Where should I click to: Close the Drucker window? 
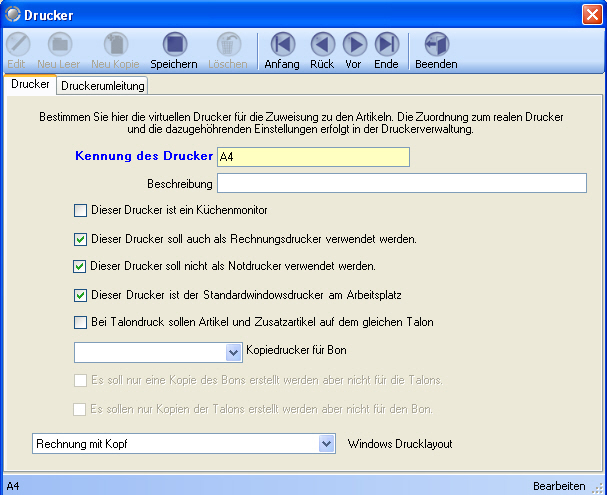591,15
